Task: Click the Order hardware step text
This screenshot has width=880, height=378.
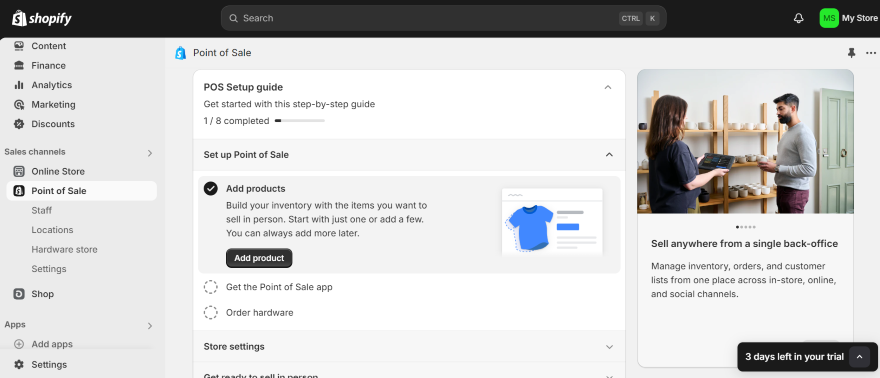Action: click(259, 312)
